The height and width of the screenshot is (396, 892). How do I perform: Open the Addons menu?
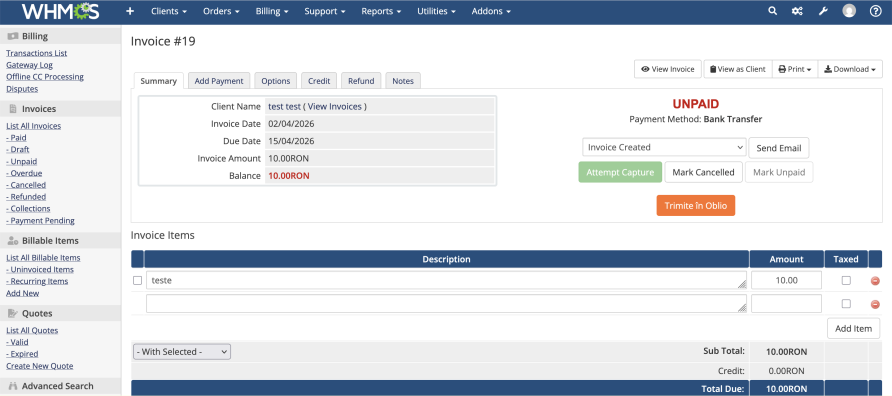tap(491, 11)
